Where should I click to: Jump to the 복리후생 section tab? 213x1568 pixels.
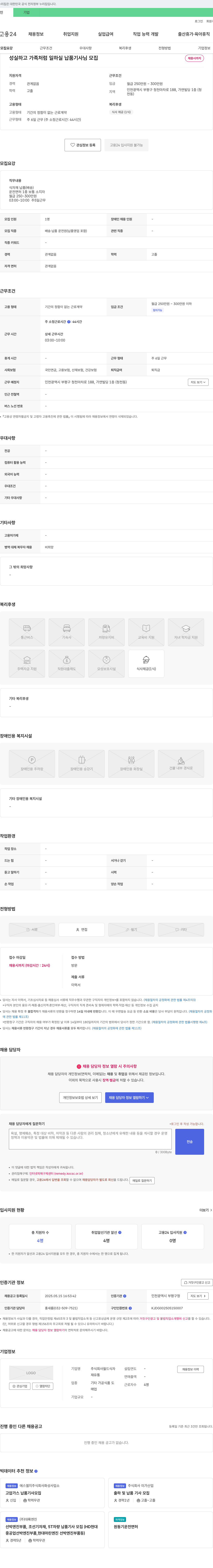coord(125,48)
